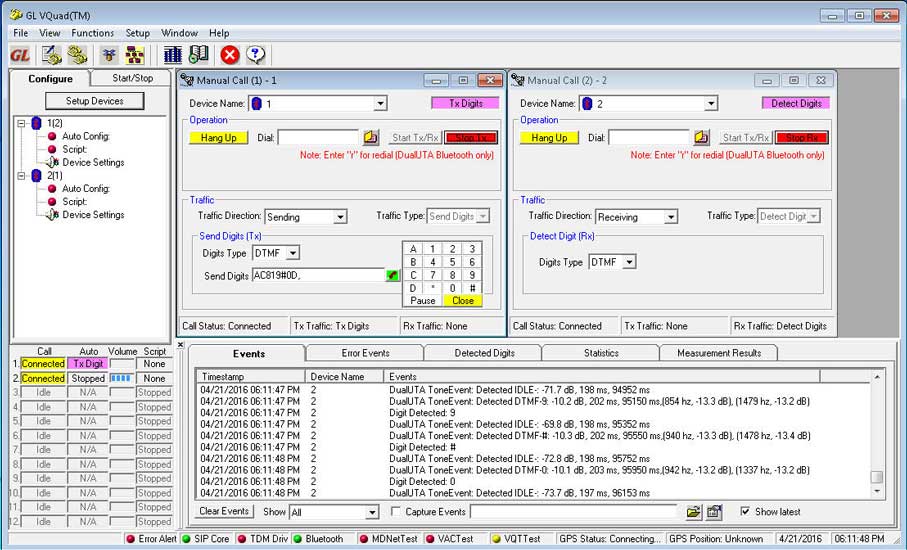Open the Show All events filter dropdown

373,512
